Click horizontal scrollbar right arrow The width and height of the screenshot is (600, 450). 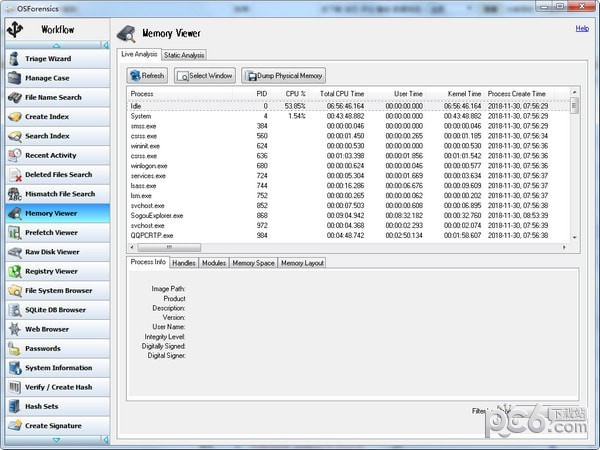point(564,247)
